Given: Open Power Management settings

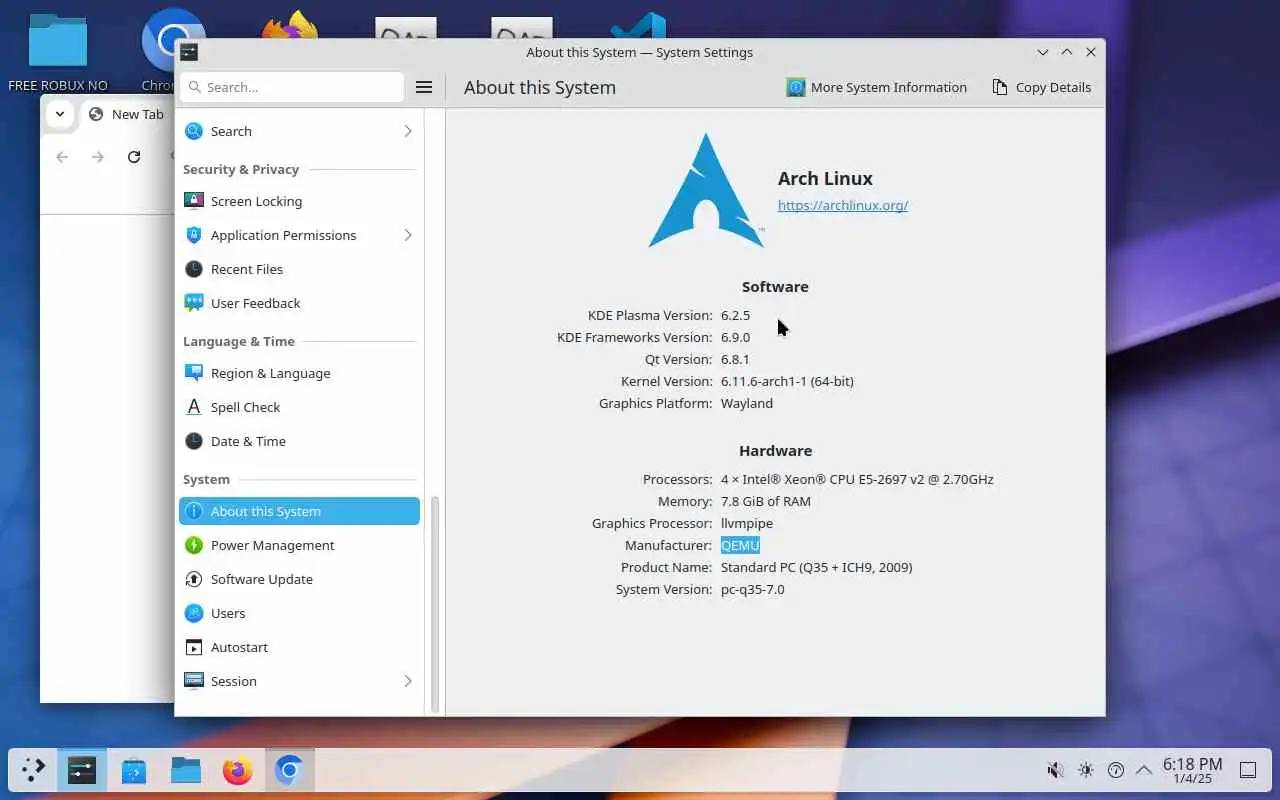Looking at the screenshot, I should point(299,545).
